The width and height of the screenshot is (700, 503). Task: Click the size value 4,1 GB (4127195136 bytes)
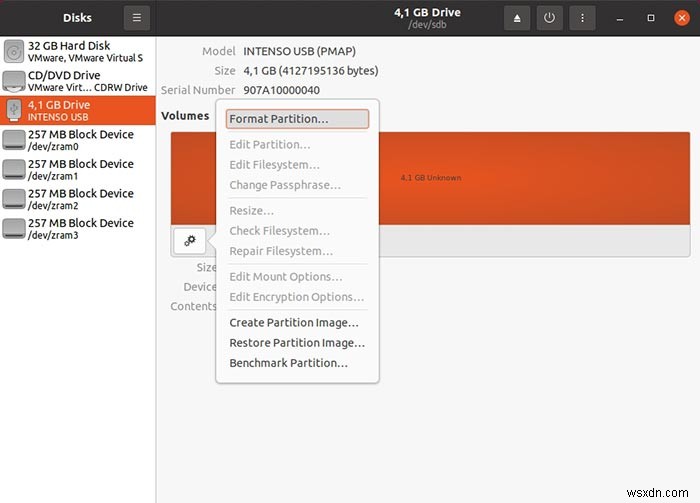click(311, 71)
